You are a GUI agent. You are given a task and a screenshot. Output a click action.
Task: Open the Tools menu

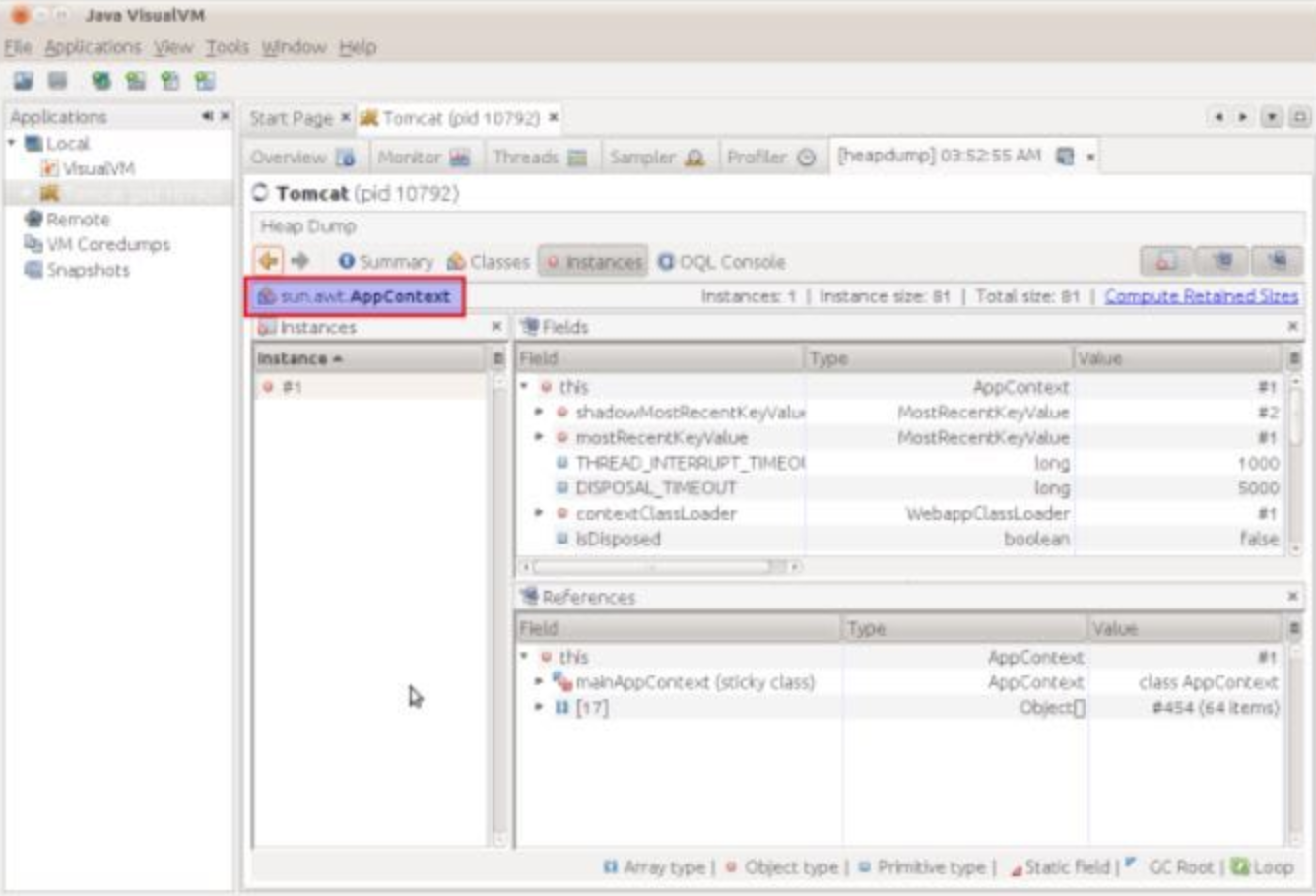tap(227, 47)
